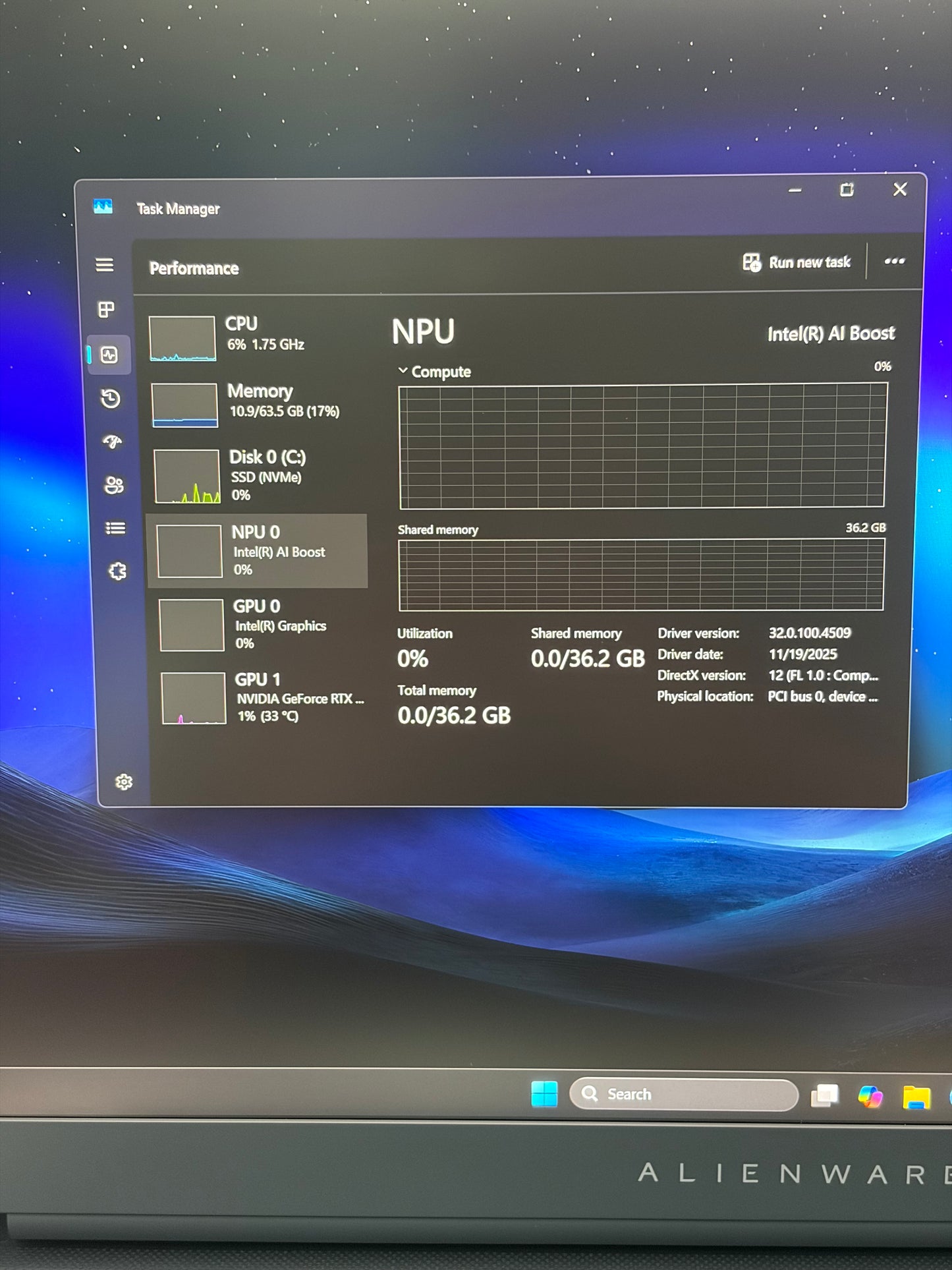Screen dimensions: 952x1270
Task: Close the Task Manager window
Action: point(900,189)
